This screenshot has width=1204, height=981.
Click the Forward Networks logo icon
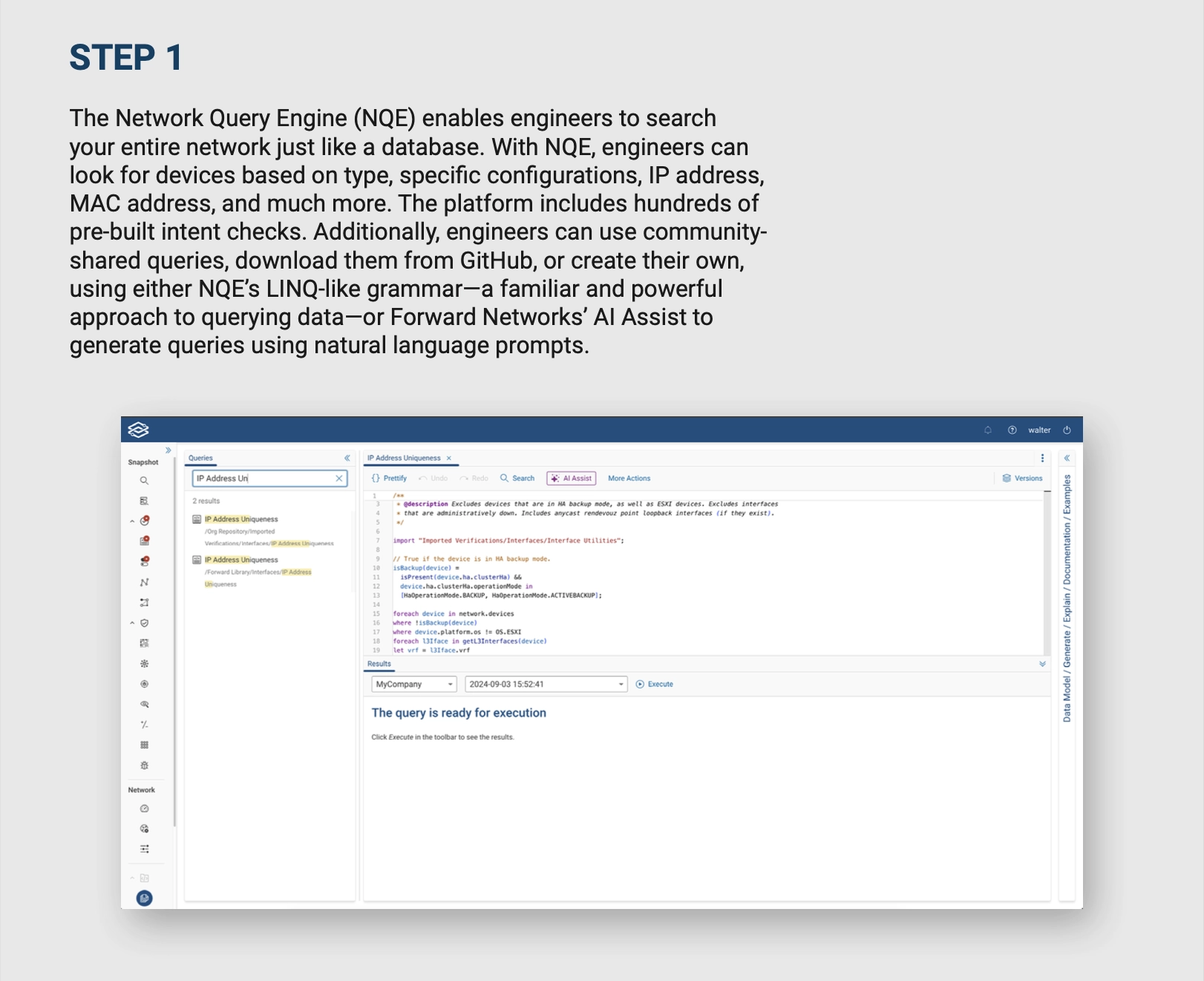tap(140, 429)
